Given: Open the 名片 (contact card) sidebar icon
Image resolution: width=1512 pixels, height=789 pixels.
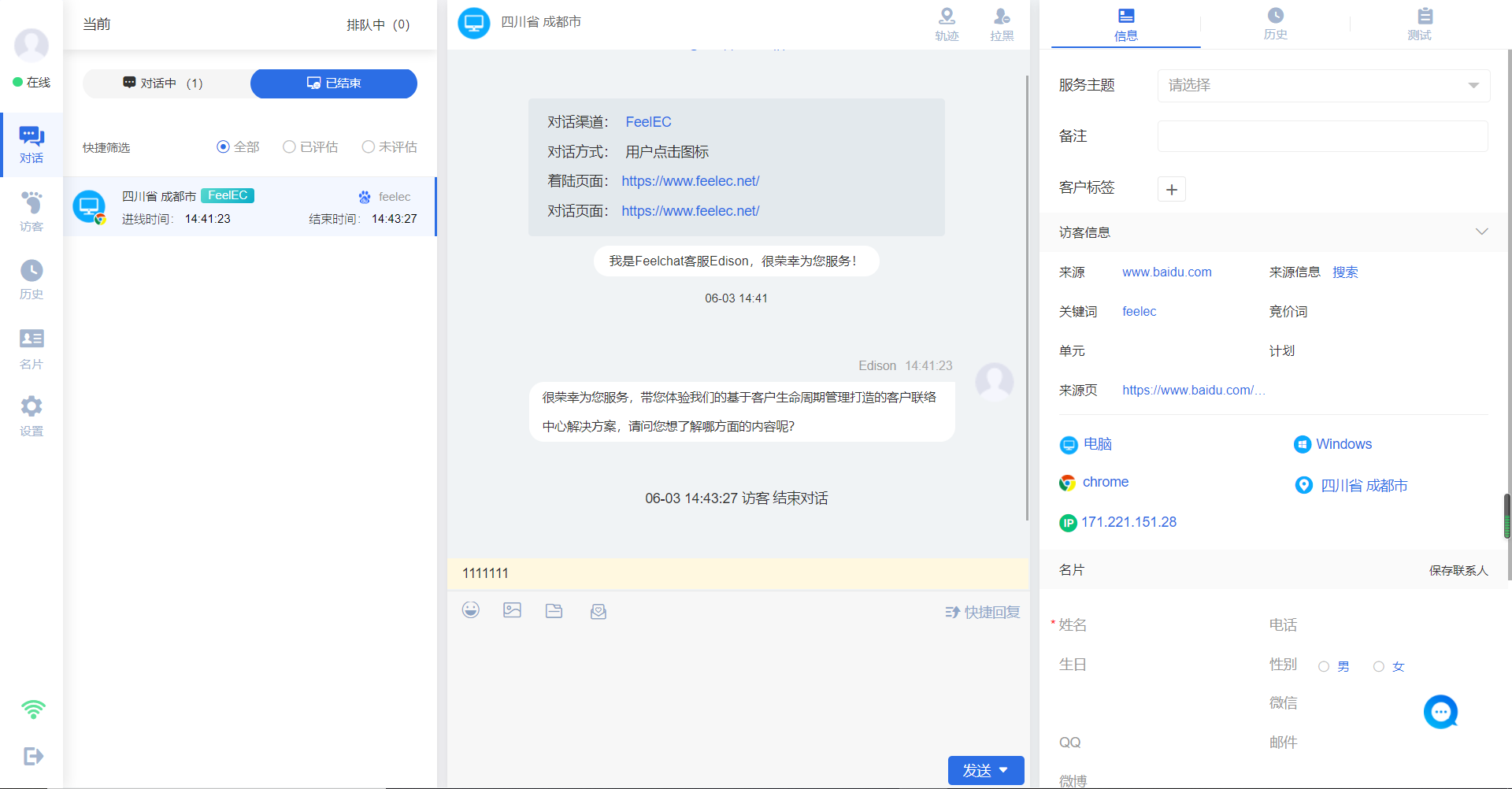Looking at the screenshot, I should pos(31,348).
